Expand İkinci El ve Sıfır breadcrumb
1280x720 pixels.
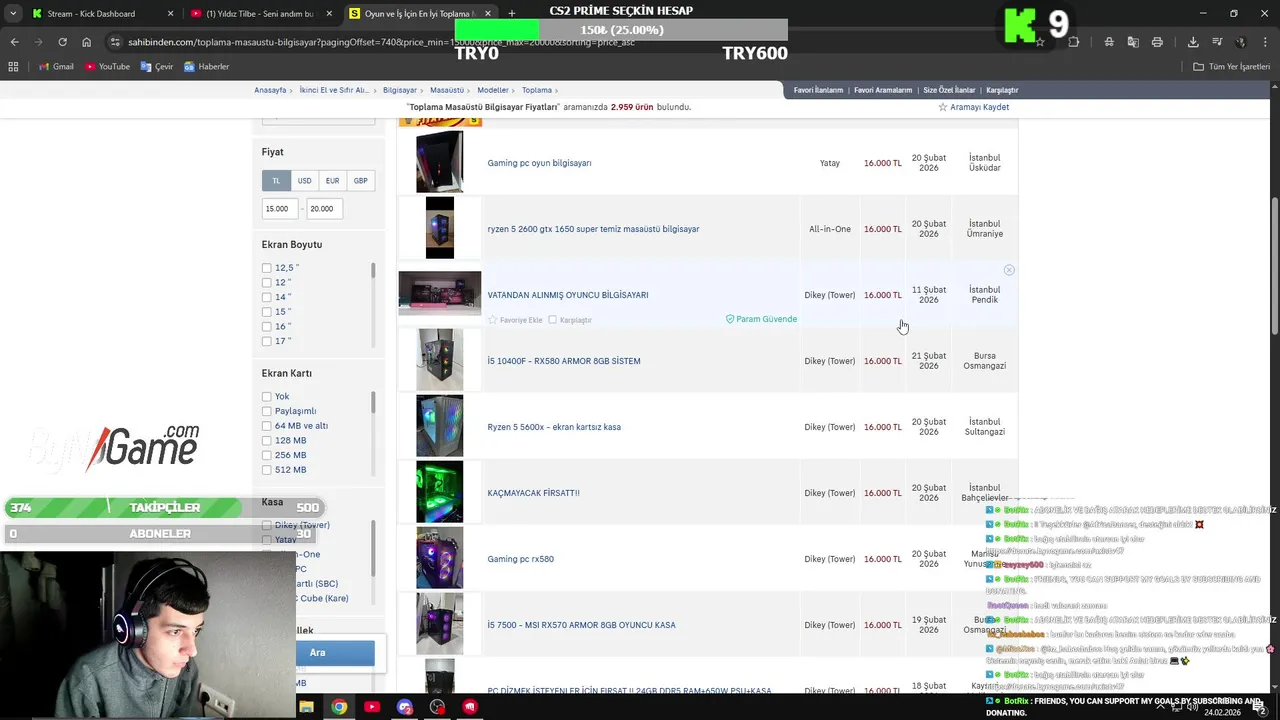coord(335,90)
